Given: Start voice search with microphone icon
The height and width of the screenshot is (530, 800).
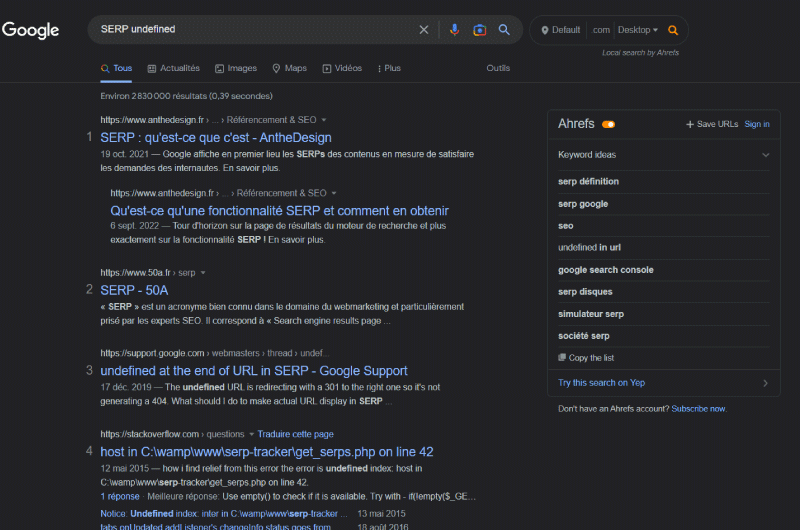Looking at the screenshot, I should pos(454,30).
